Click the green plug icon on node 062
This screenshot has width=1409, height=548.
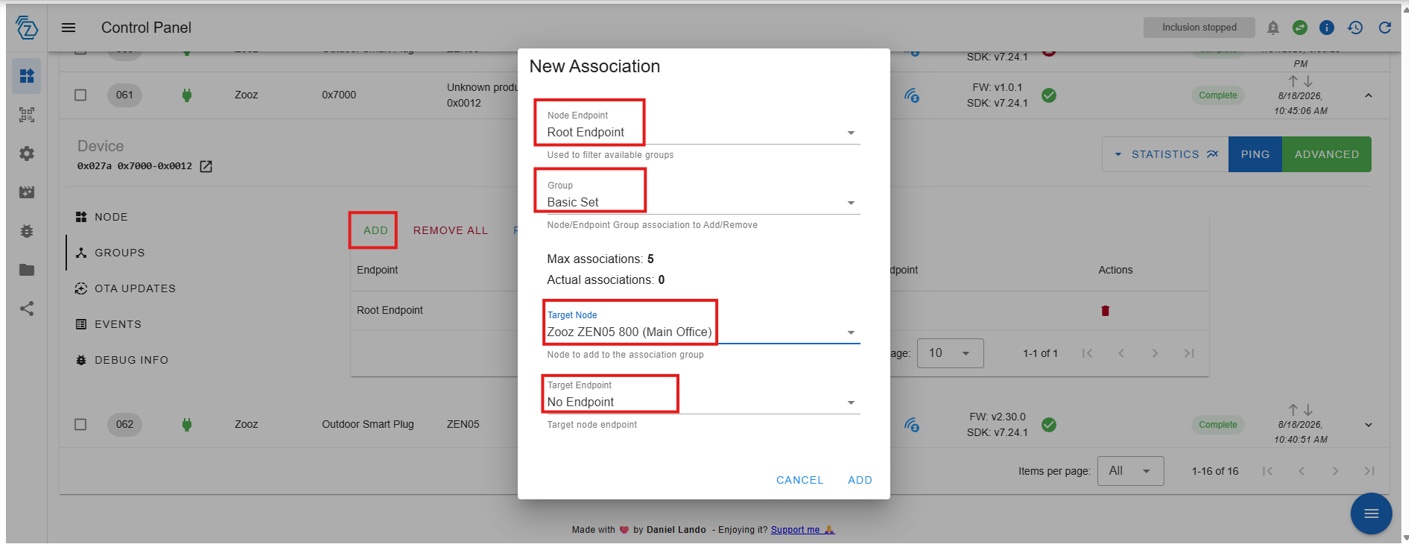186,424
